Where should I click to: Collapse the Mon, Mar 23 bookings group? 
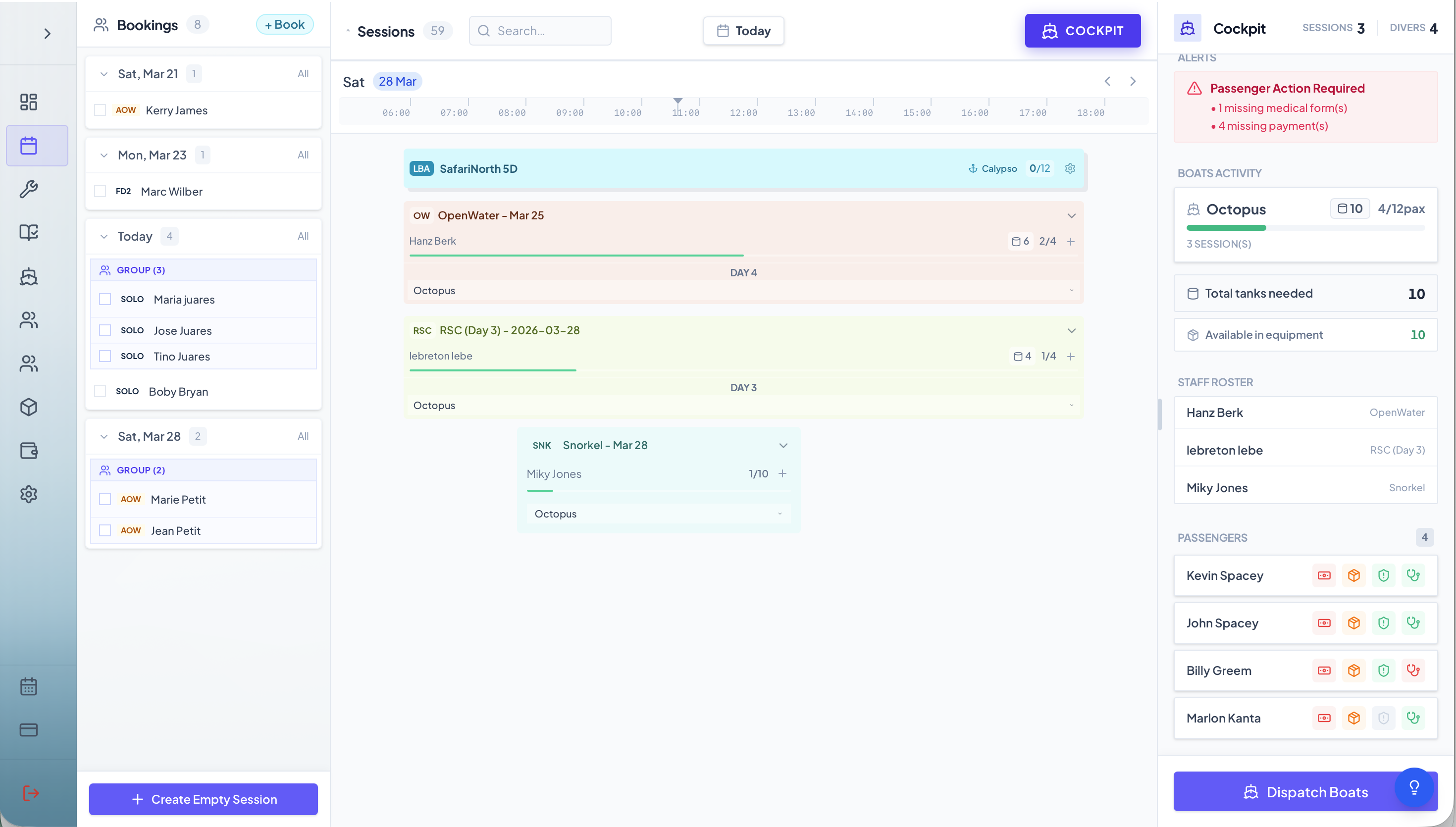click(104, 155)
